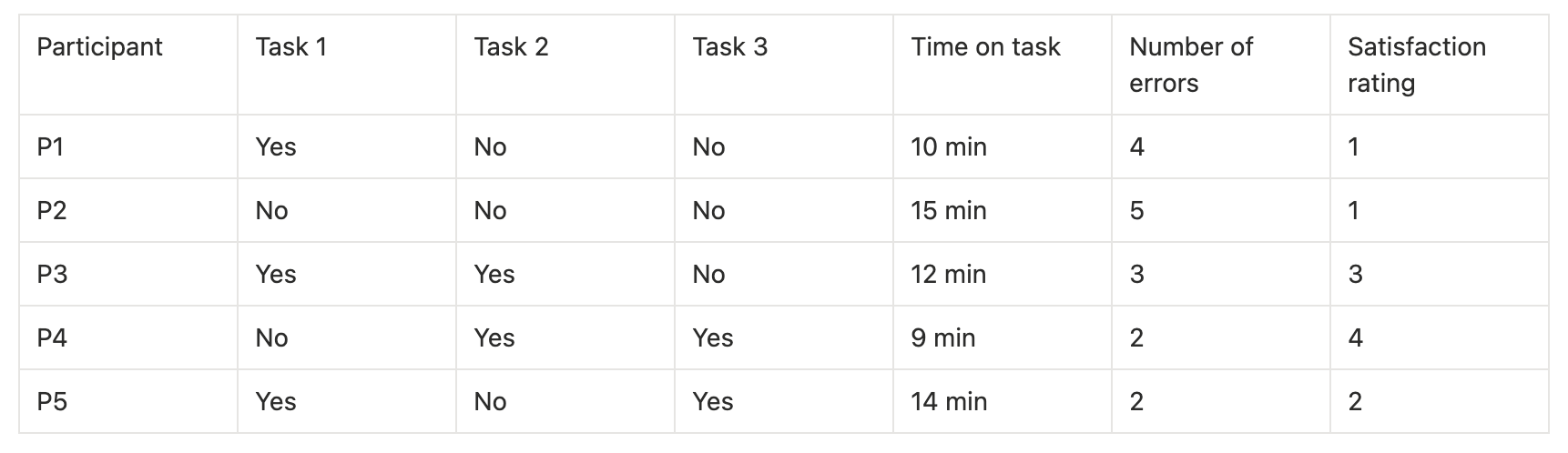Click the 10 min time cell
Screen dimensions: 1568x453
pos(948,146)
